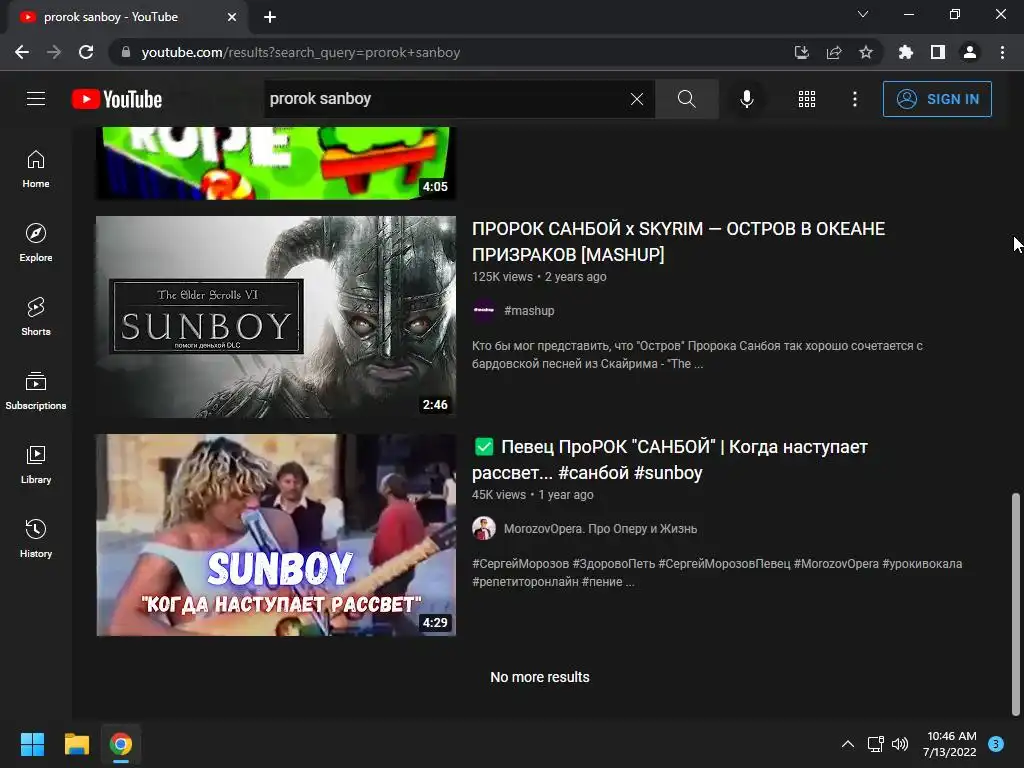The height and width of the screenshot is (768, 1024).
Task: Open the MorozovOpera channel avatar
Action: tap(484, 528)
